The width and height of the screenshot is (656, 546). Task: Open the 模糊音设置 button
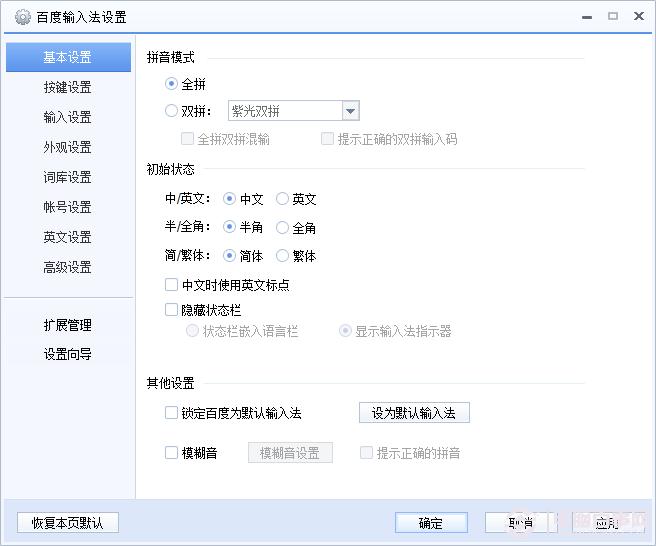(290, 453)
